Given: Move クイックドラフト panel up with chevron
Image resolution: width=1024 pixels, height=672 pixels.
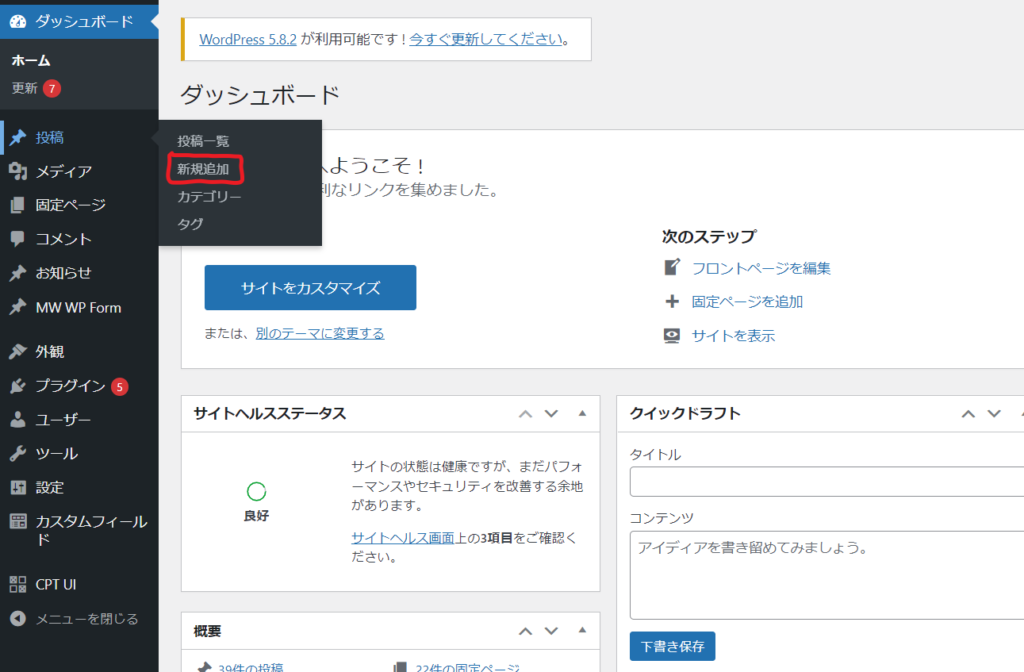Looking at the screenshot, I should coord(968,413).
